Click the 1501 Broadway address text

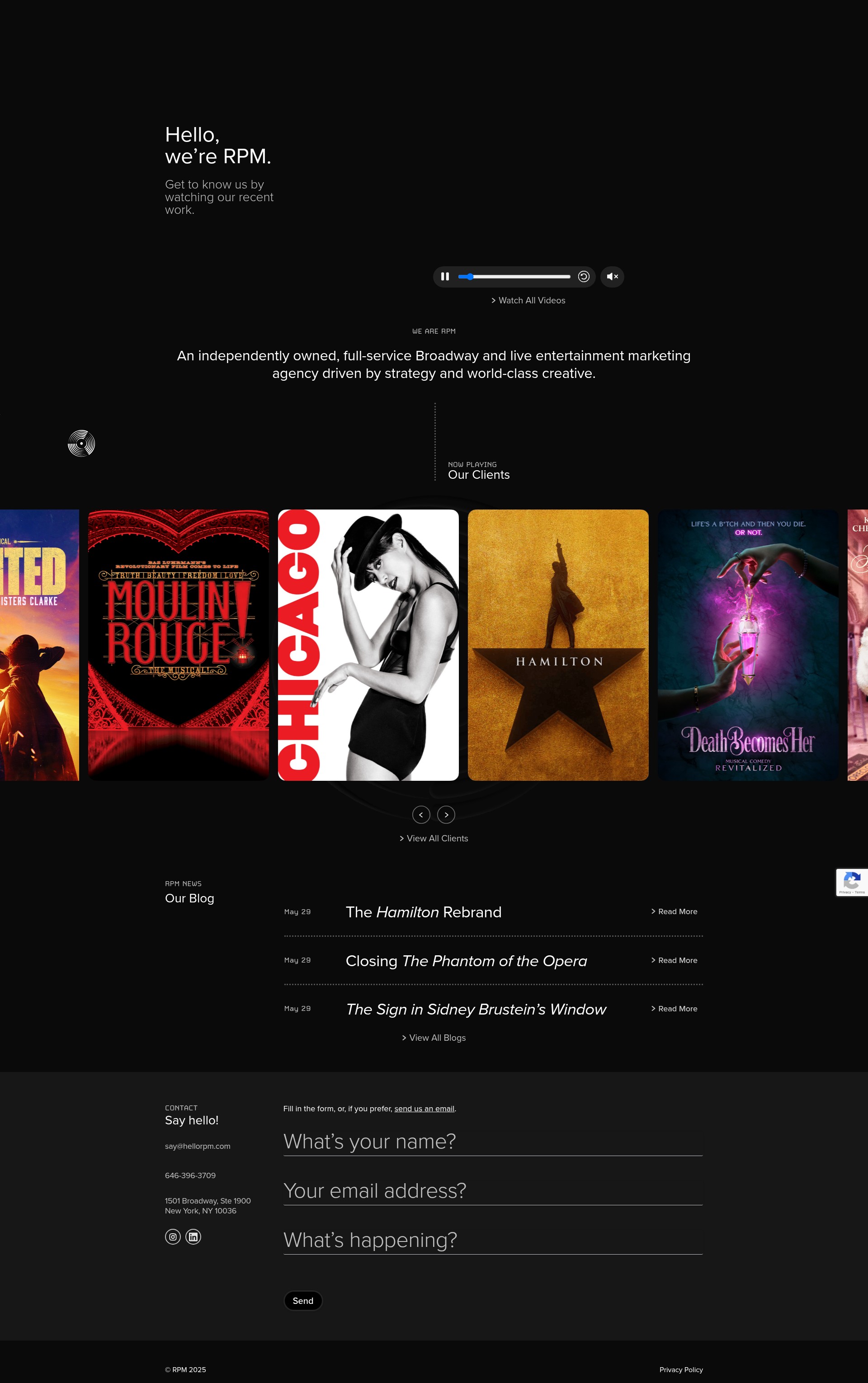[208, 1206]
